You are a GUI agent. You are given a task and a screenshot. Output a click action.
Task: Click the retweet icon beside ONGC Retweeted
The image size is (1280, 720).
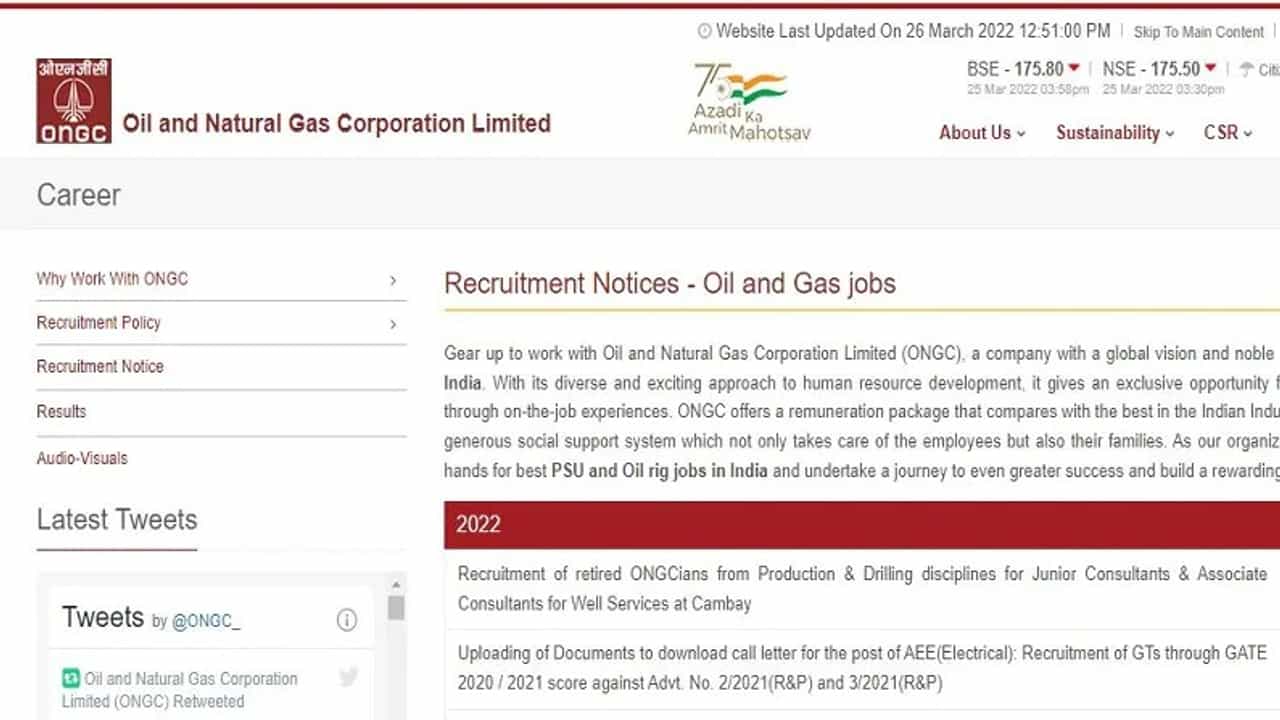(x=70, y=678)
